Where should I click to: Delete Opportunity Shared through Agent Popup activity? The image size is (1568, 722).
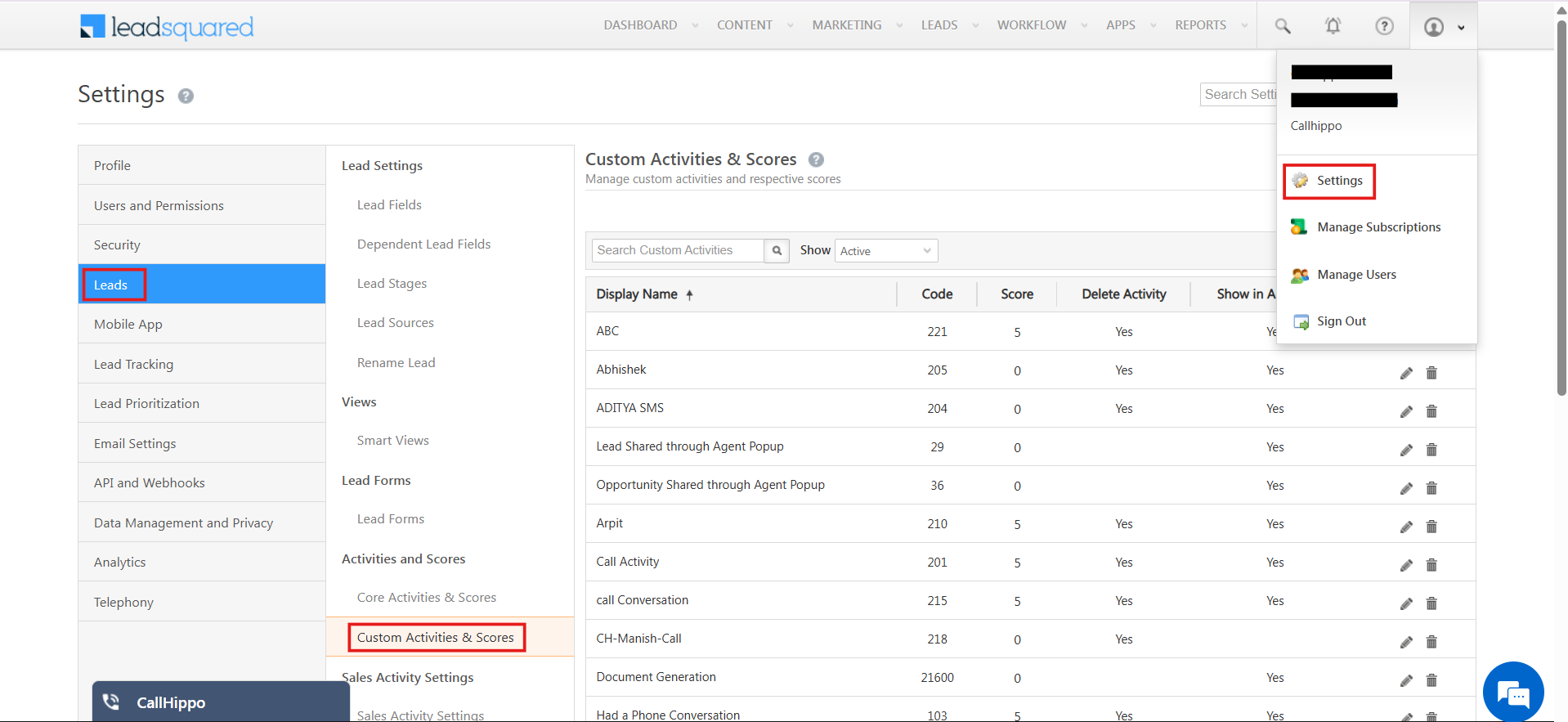click(x=1431, y=488)
